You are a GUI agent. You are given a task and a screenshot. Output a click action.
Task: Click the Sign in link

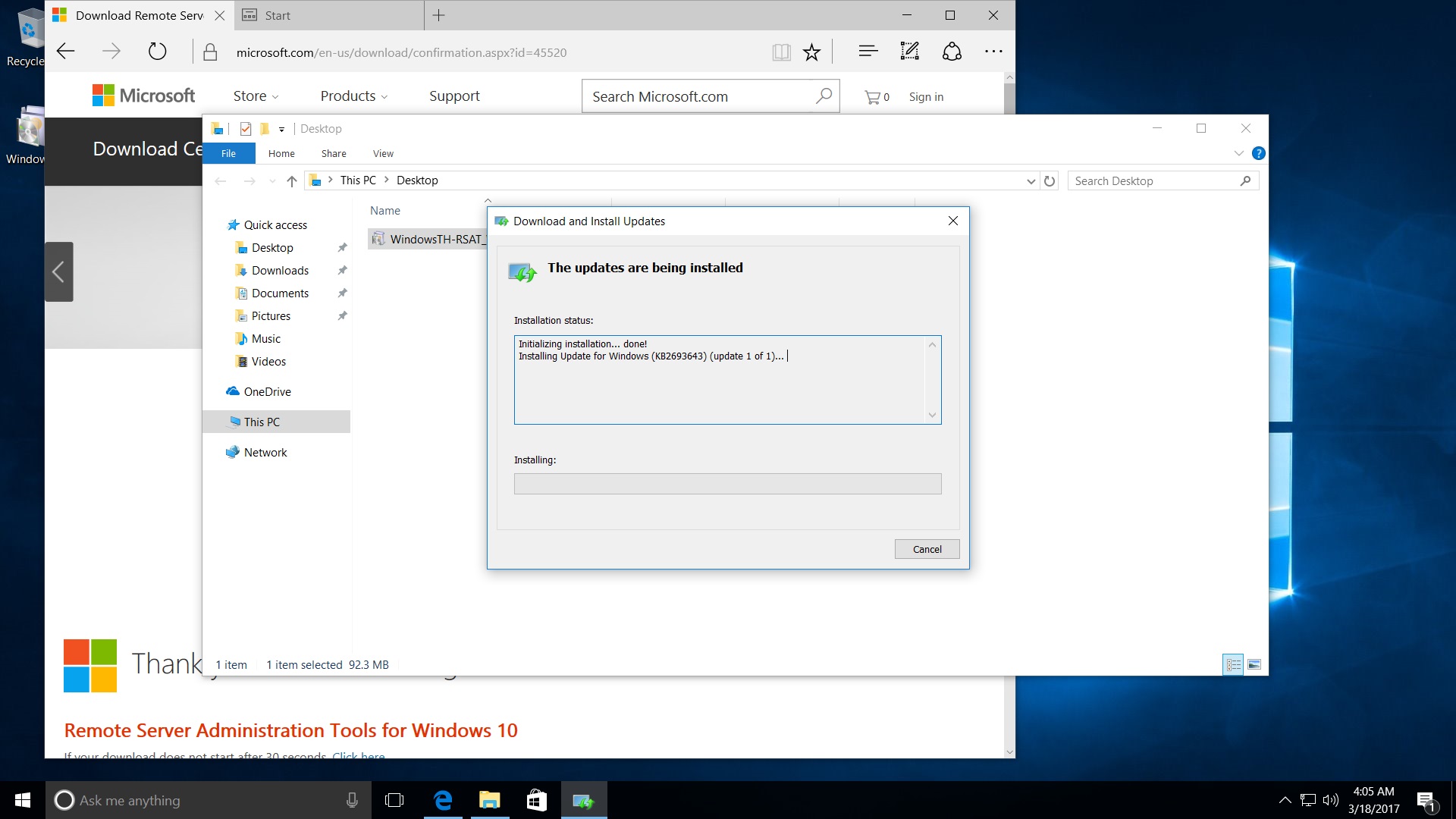pyautogui.click(x=926, y=97)
